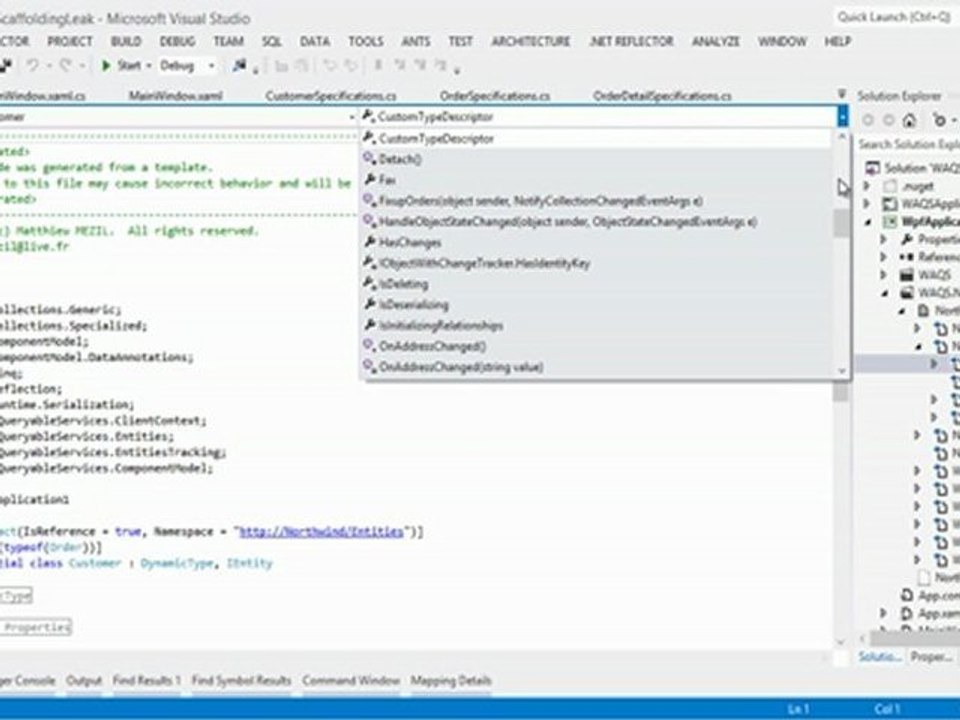Open the ANTS menu
960x720 pixels.
coord(415,42)
